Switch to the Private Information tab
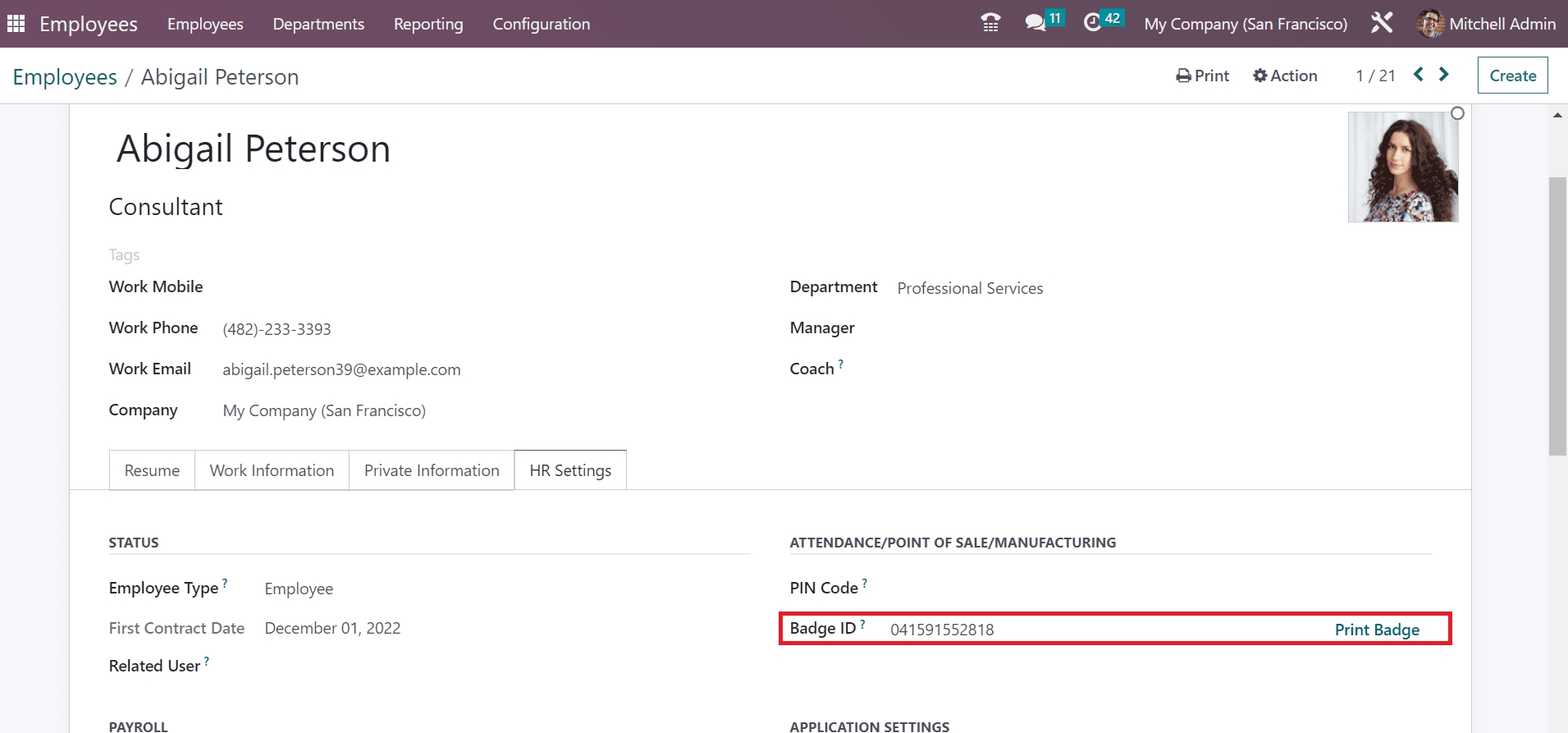This screenshot has height=733, width=1568. pyautogui.click(x=432, y=470)
